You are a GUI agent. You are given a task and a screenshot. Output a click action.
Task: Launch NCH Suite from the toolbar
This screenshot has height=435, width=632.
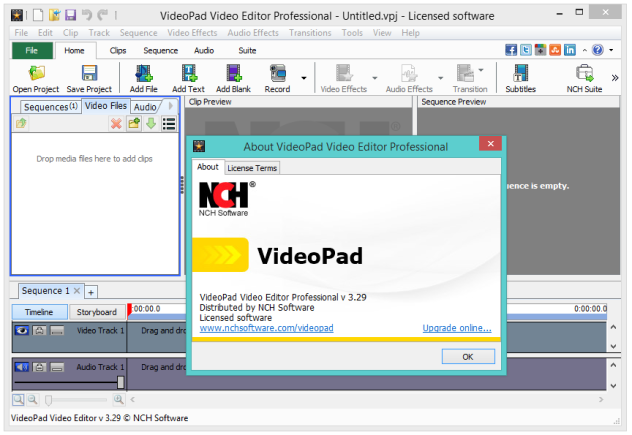point(584,79)
